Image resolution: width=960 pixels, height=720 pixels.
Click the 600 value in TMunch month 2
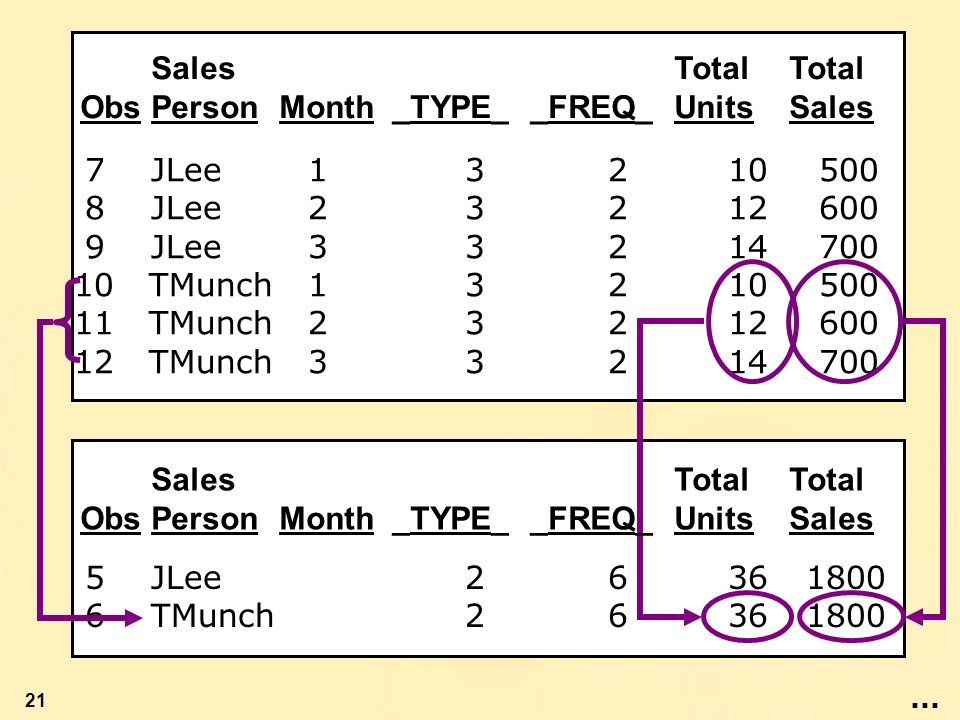coord(849,323)
